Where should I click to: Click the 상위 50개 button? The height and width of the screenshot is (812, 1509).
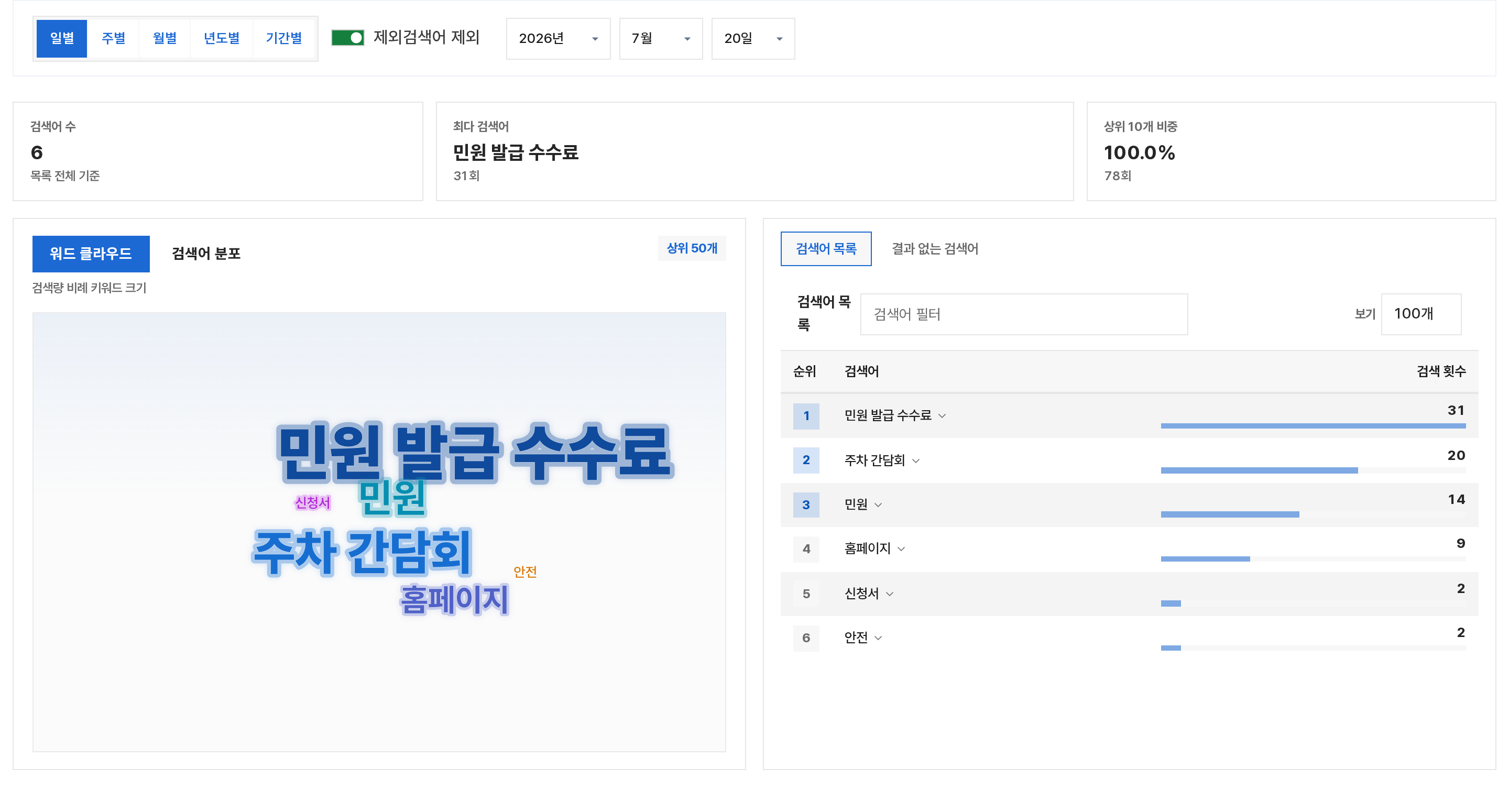pos(692,248)
